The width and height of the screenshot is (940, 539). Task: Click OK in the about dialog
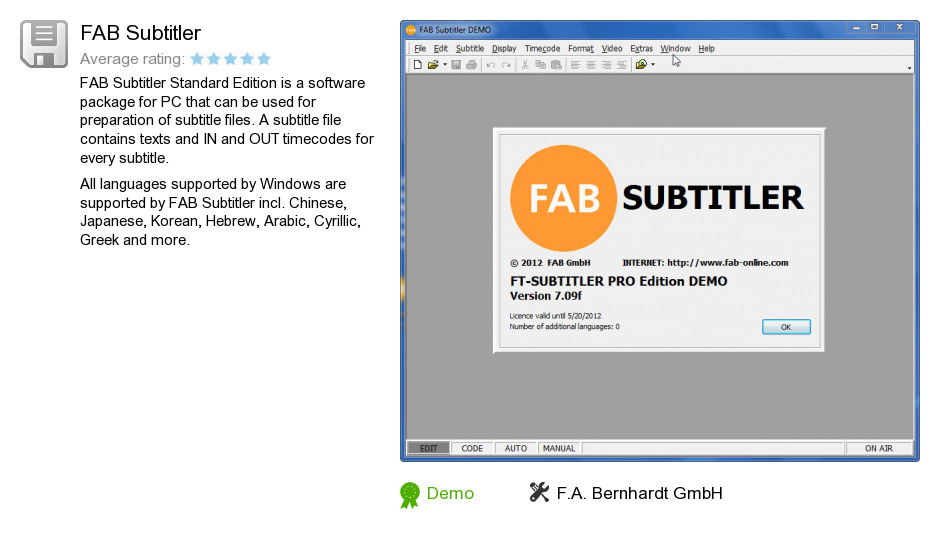(786, 327)
